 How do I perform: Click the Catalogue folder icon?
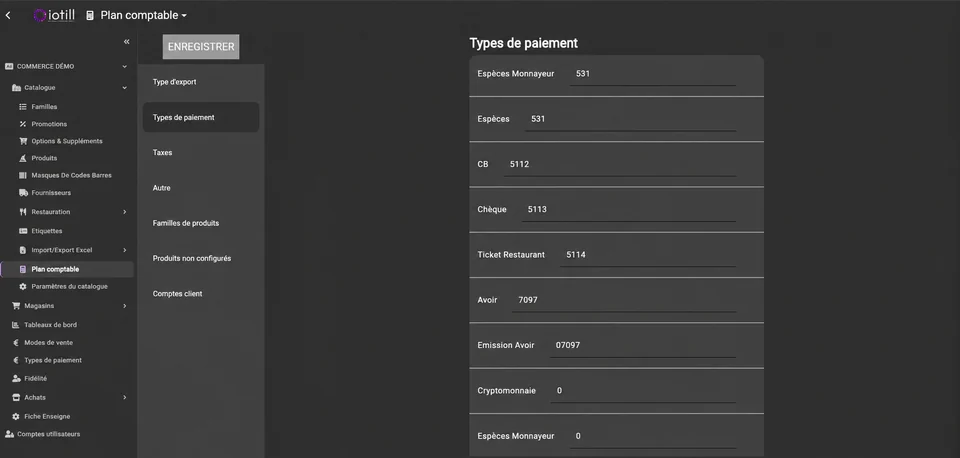click(x=17, y=88)
